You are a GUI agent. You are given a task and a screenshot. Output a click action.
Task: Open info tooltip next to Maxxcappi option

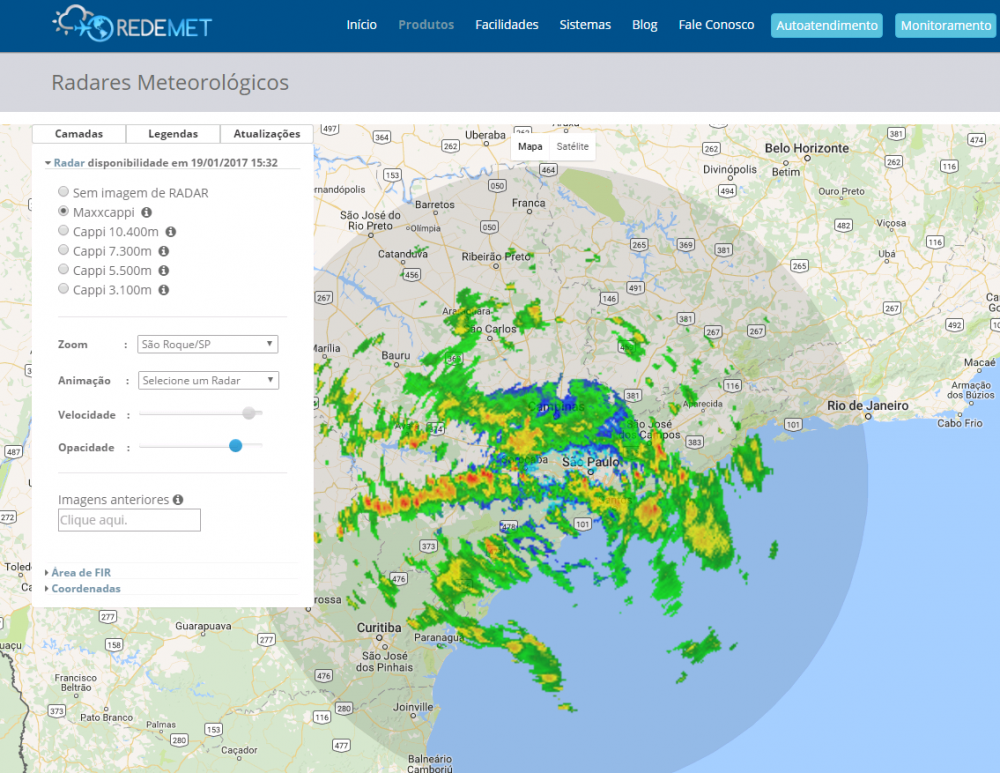[x=145, y=212]
